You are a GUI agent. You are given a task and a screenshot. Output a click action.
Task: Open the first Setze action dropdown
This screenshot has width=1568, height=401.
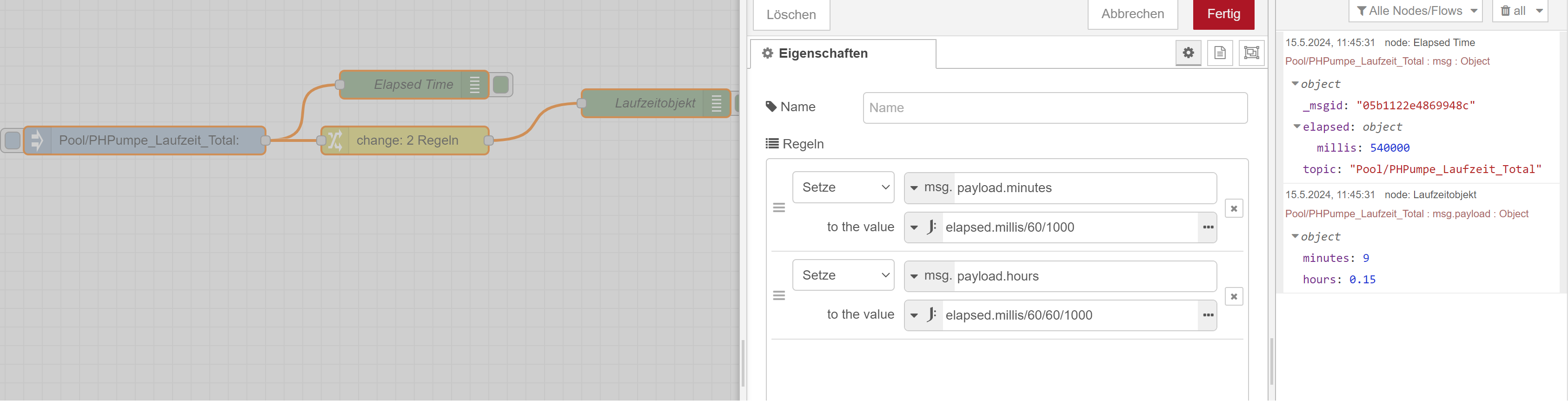pyautogui.click(x=843, y=187)
